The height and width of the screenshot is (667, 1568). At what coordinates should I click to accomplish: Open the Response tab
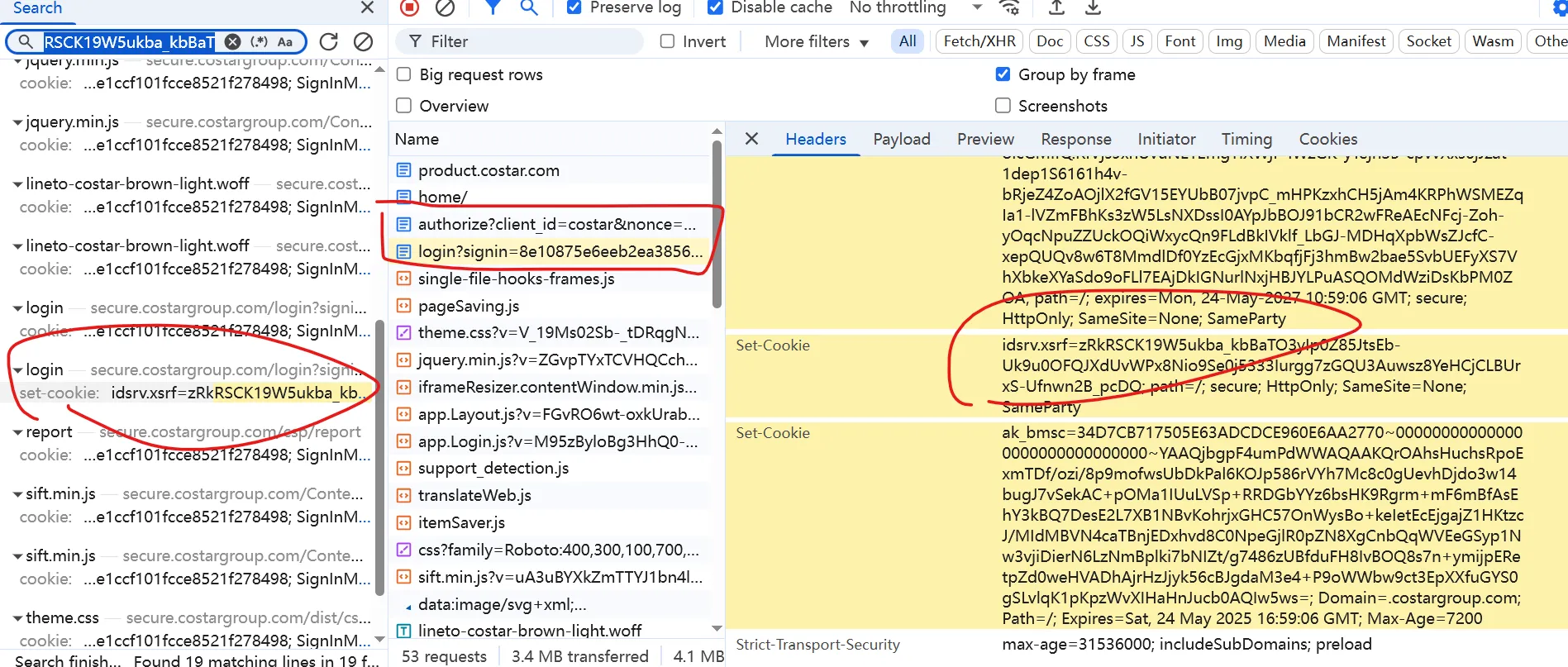1076,139
